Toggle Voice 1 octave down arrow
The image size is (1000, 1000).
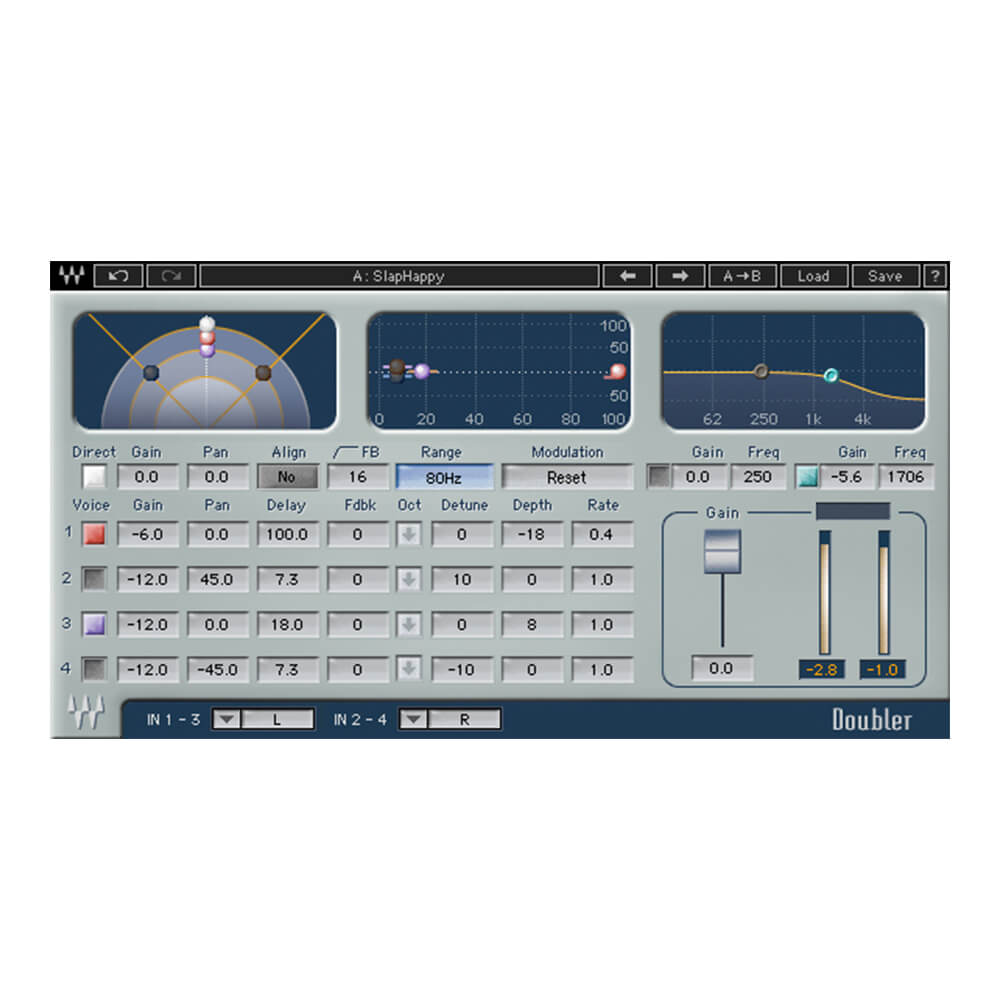click(x=409, y=534)
